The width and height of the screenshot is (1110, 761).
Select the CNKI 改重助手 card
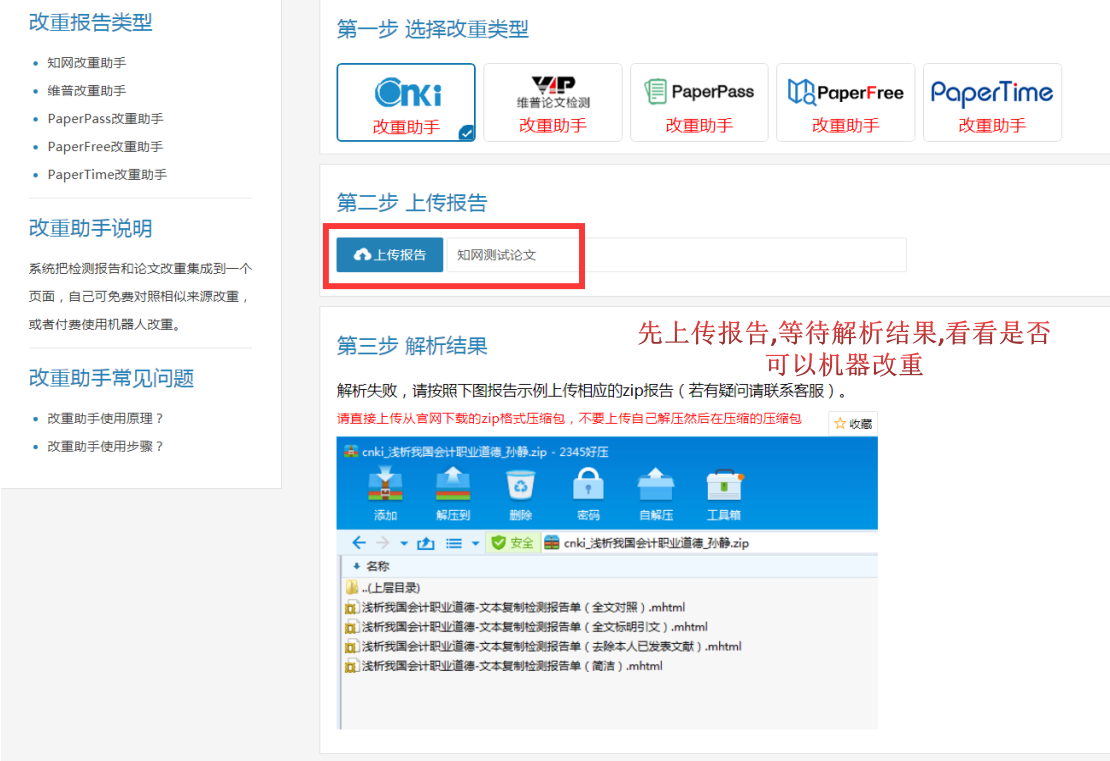point(406,103)
